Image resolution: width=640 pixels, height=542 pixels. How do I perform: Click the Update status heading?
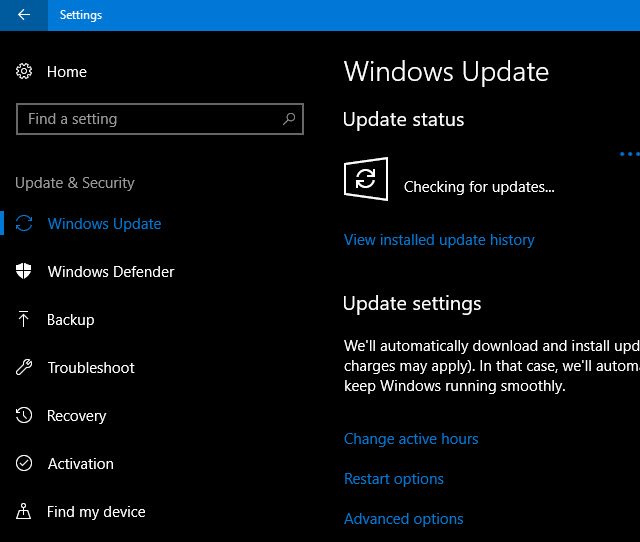(404, 120)
